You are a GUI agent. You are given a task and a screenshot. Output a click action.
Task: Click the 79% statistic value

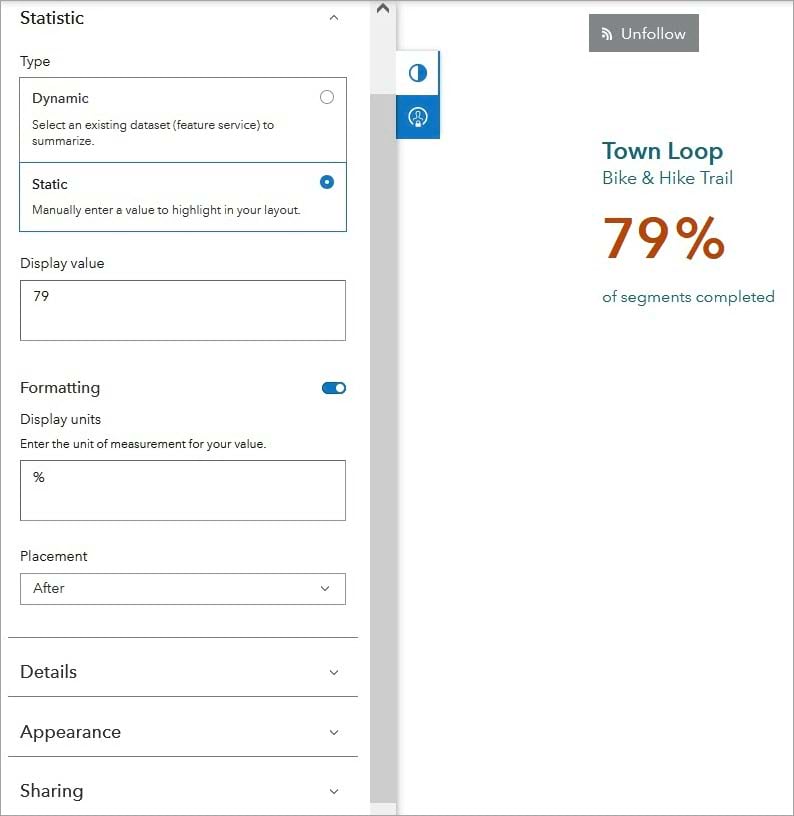(663, 238)
